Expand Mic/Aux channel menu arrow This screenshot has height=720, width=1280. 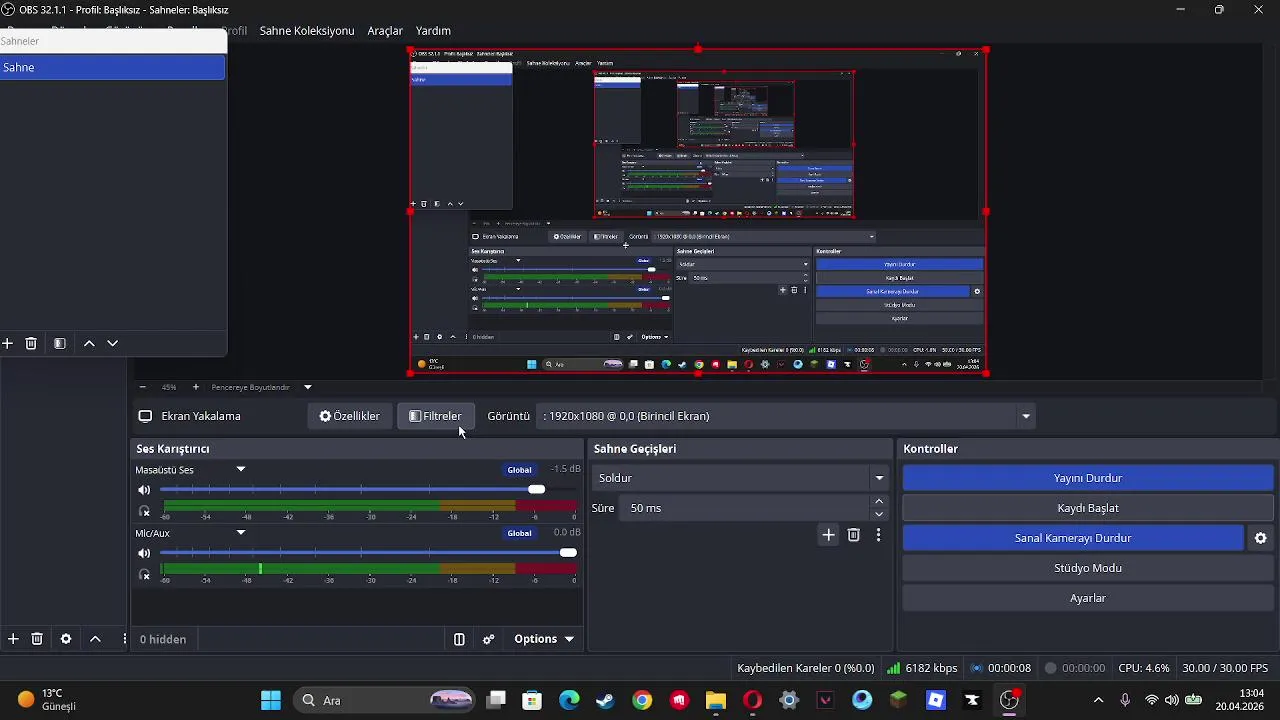point(241,533)
